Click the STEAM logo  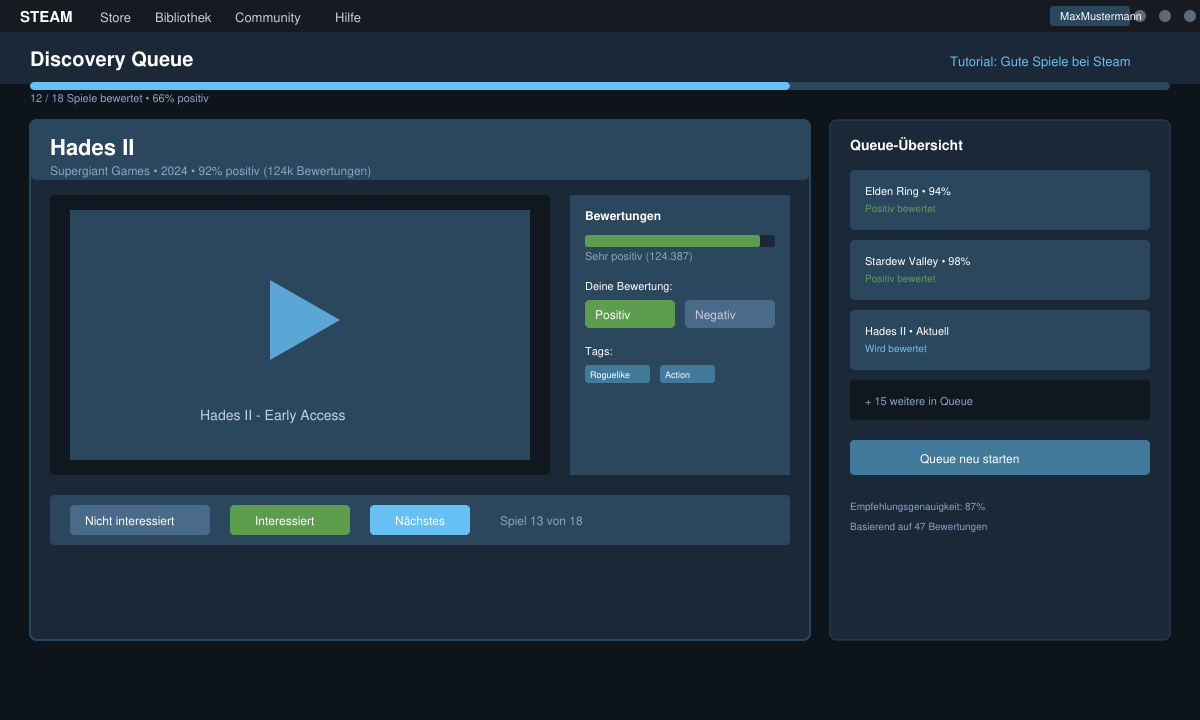46,17
